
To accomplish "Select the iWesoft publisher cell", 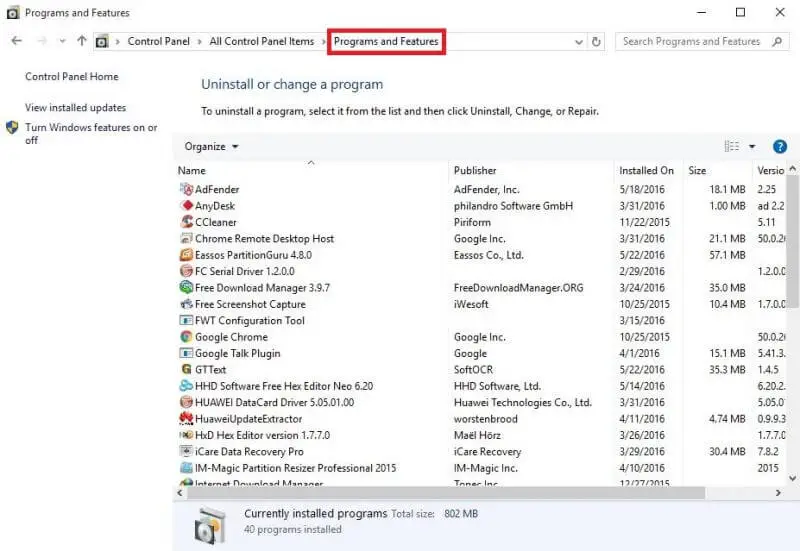I will 471,304.
